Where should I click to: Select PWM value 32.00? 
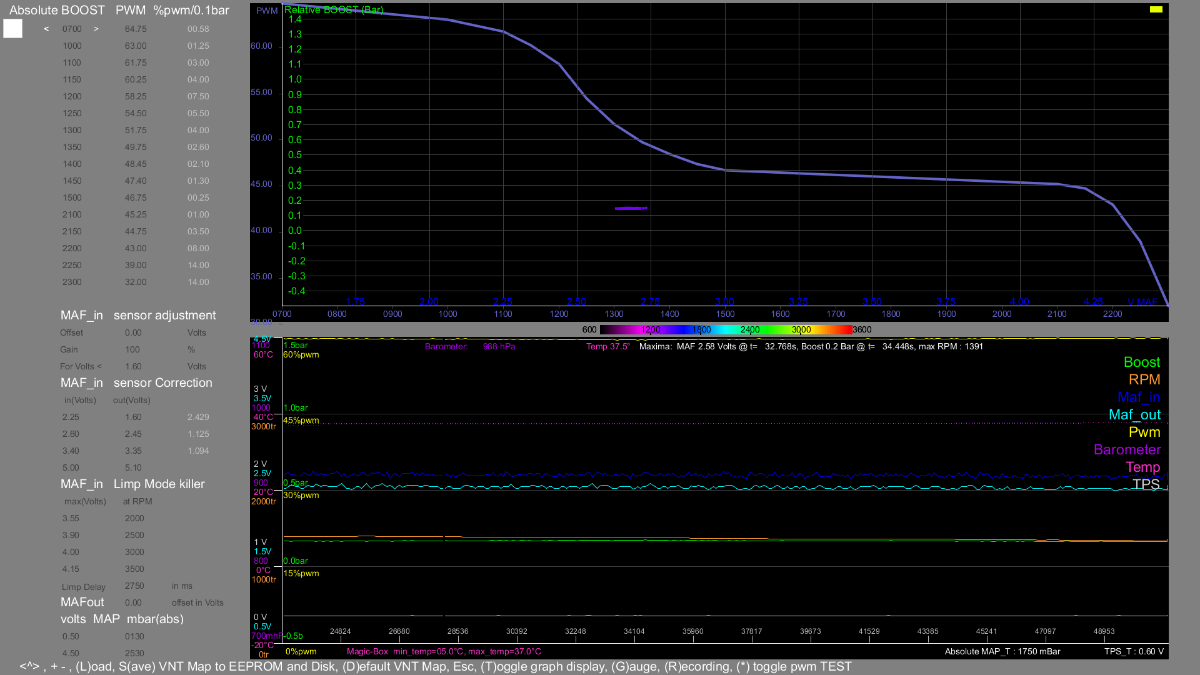tap(136, 281)
